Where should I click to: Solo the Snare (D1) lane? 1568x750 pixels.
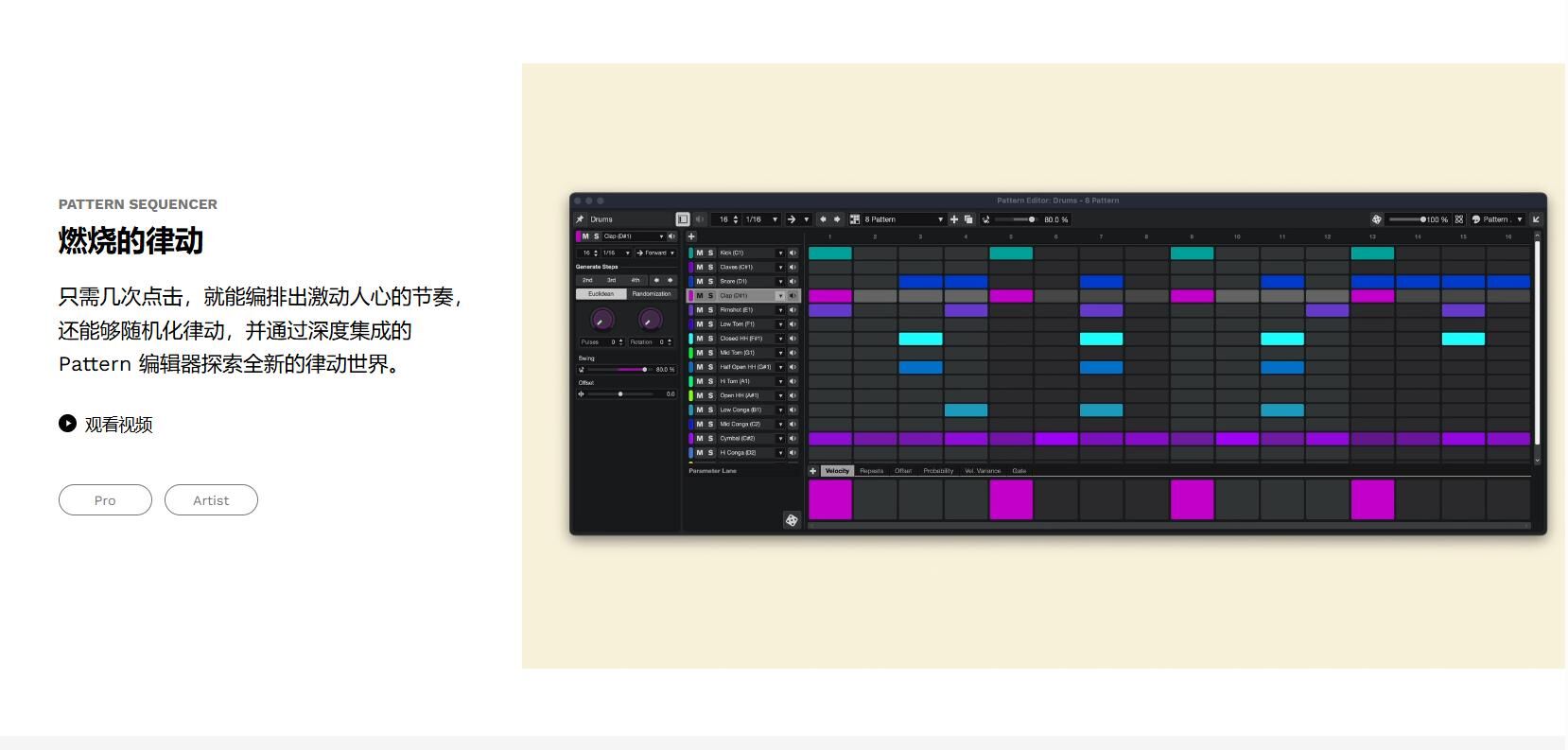(x=710, y=282)
